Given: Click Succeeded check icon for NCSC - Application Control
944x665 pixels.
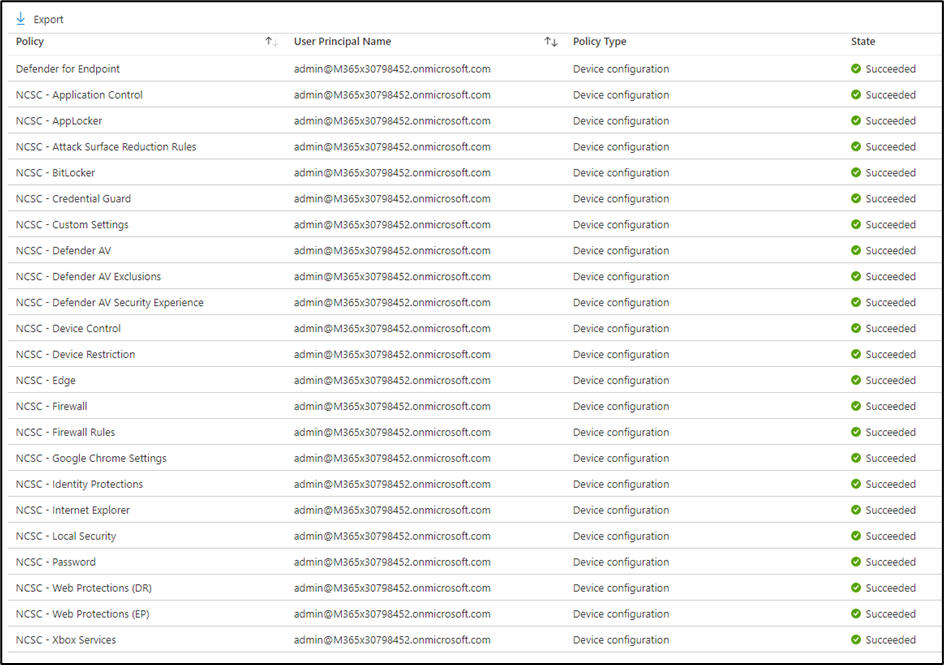Looking at the screenshot, I should (x=856, y=94).
